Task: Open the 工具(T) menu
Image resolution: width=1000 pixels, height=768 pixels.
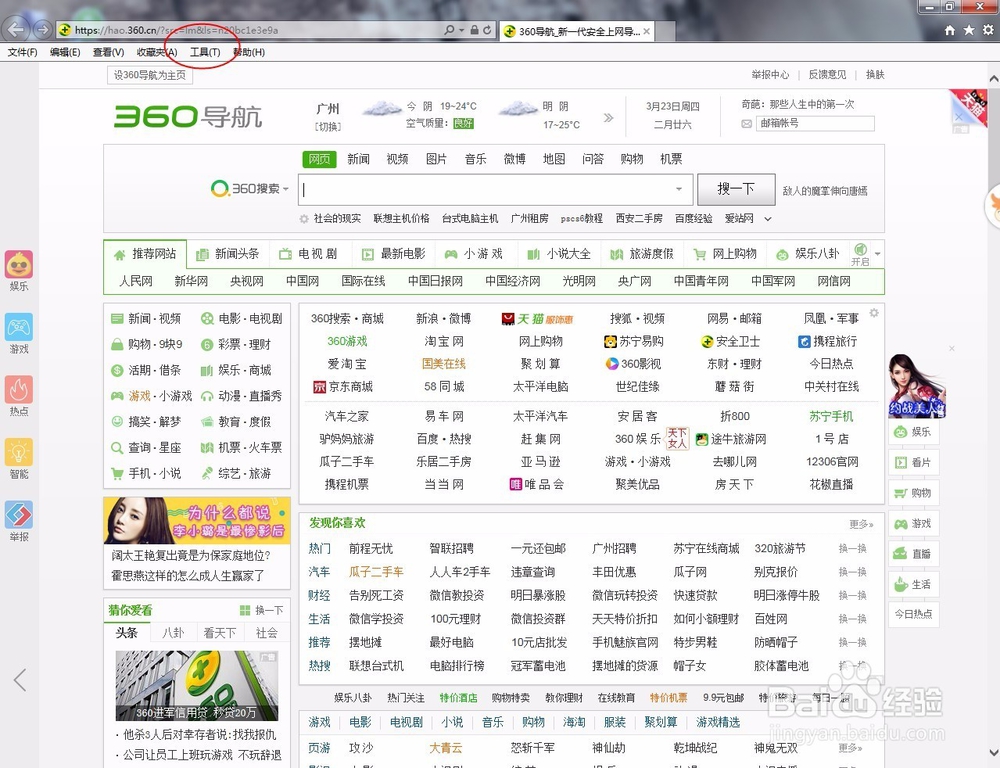Action: tap(205, 52)
